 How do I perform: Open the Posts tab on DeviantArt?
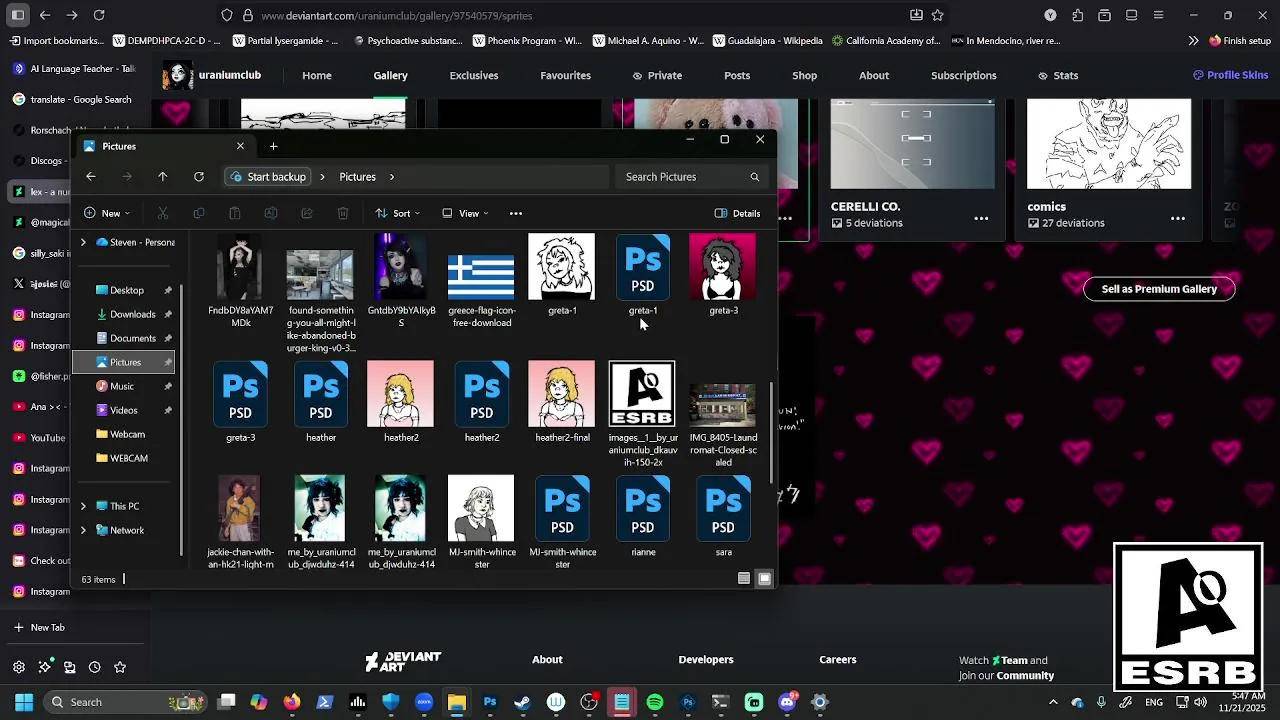point(737,75)
